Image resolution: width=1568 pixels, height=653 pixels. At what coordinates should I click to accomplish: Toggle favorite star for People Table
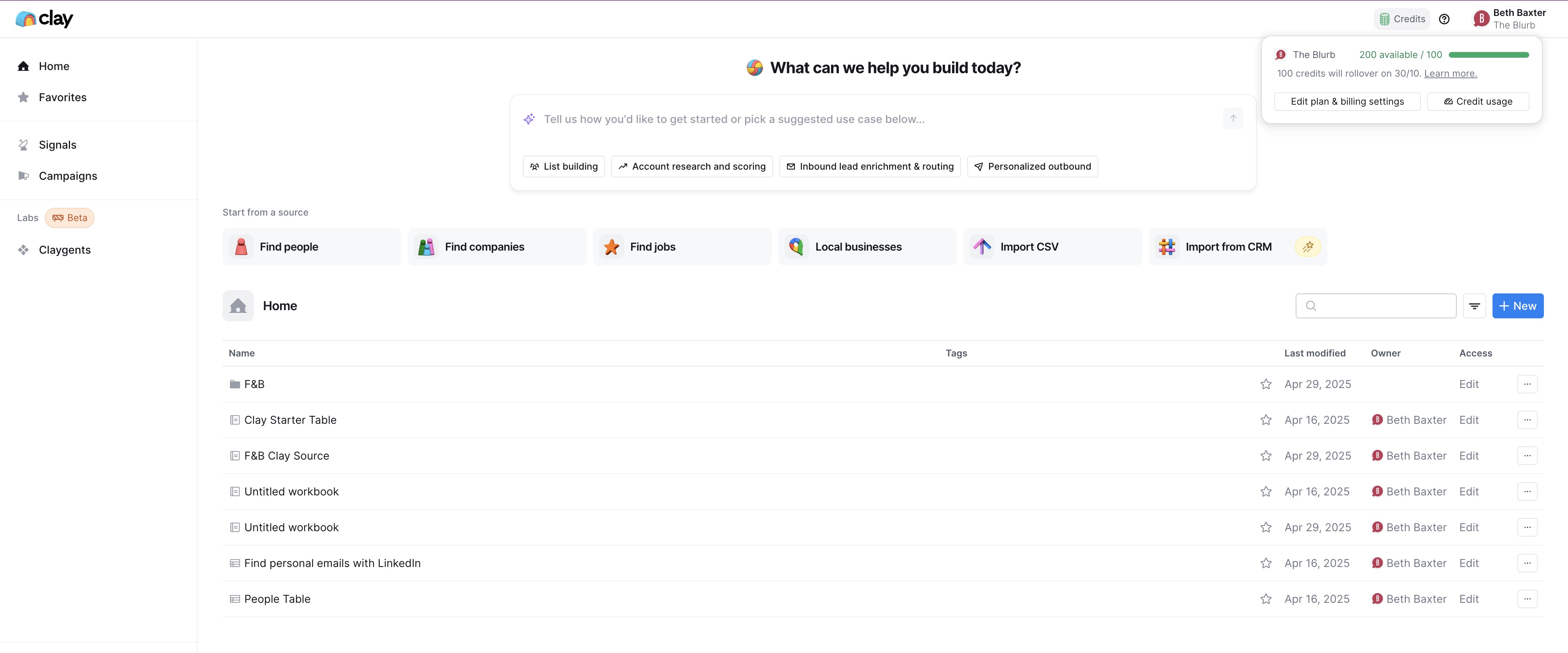pyautogui.click(x=1266, y=599)
